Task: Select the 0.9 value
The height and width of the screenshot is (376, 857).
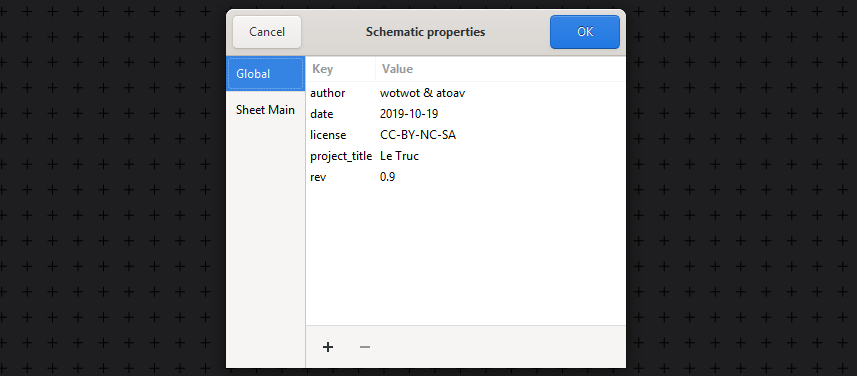Action: pyautogui.click(x=388, y=177)
